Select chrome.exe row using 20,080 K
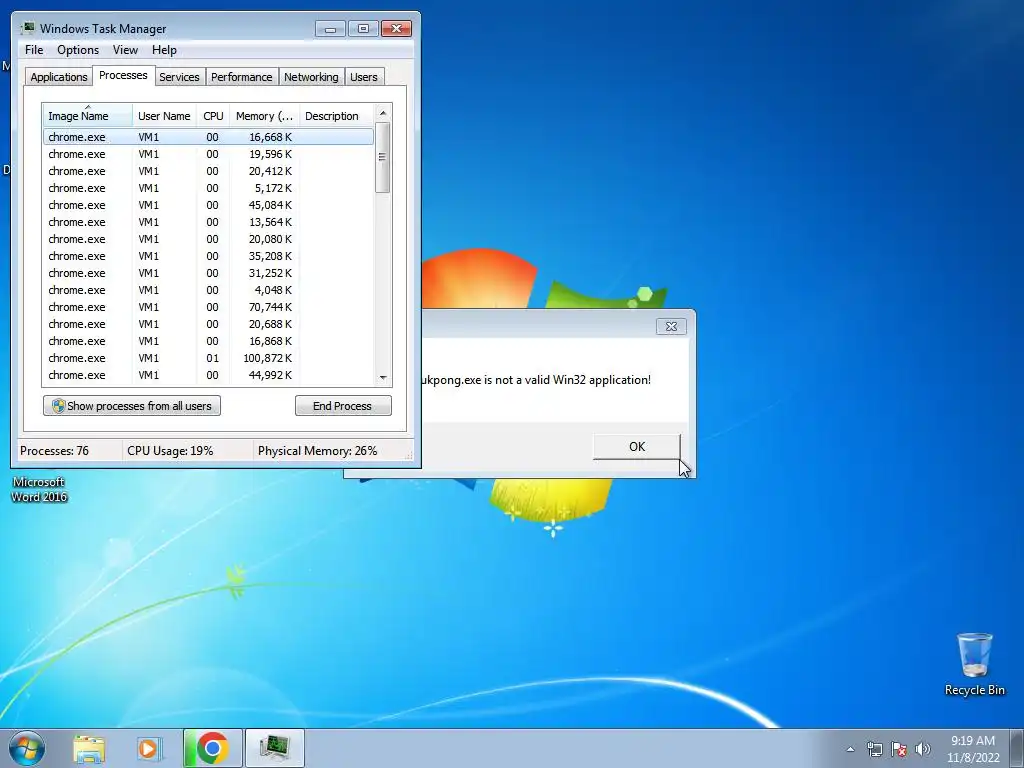Image resolution: width=1024 pixels, height=768 pixels. [208, 239]
